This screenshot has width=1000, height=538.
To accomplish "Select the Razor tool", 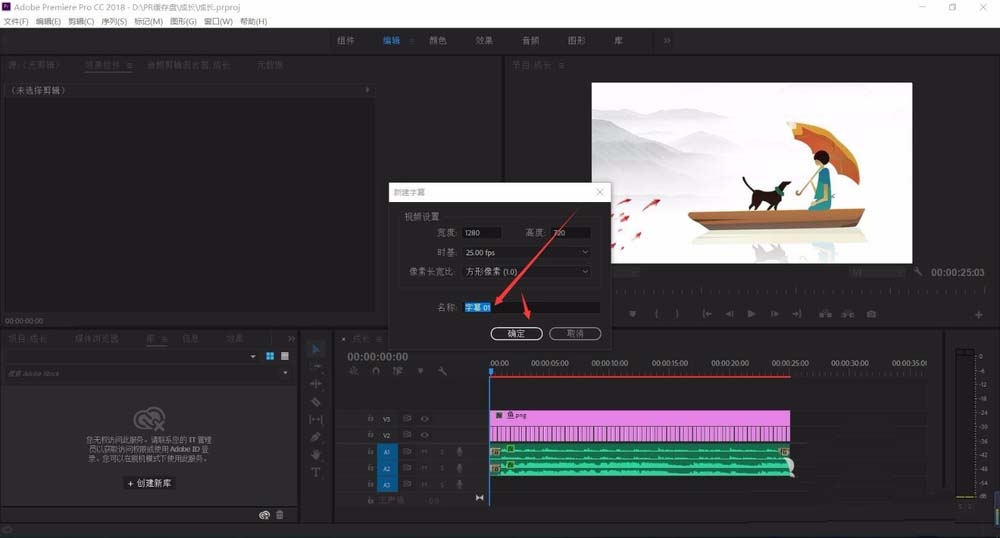I will click(x=316, y=402).
